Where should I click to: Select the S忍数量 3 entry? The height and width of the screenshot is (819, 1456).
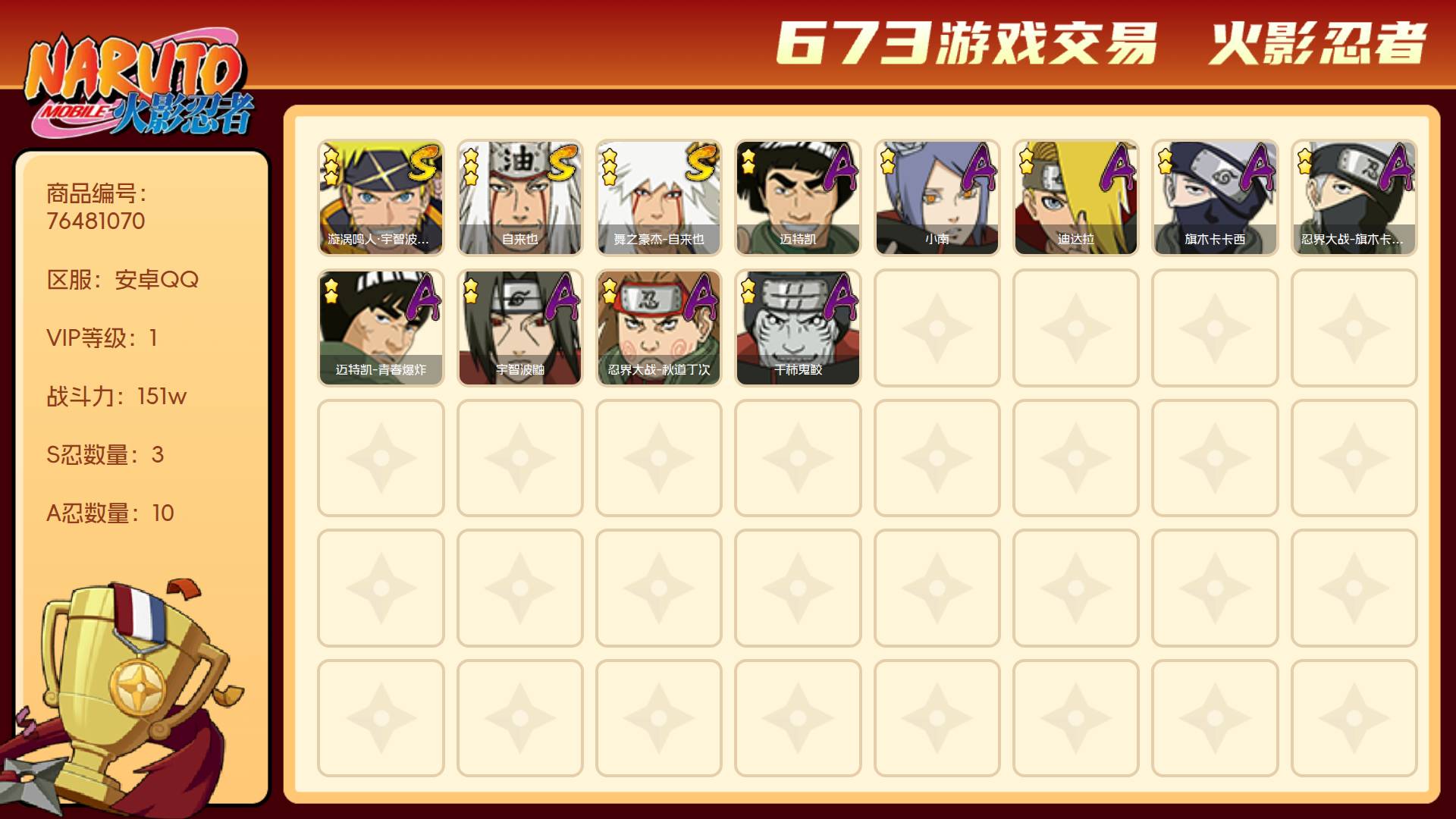(105, 454)
